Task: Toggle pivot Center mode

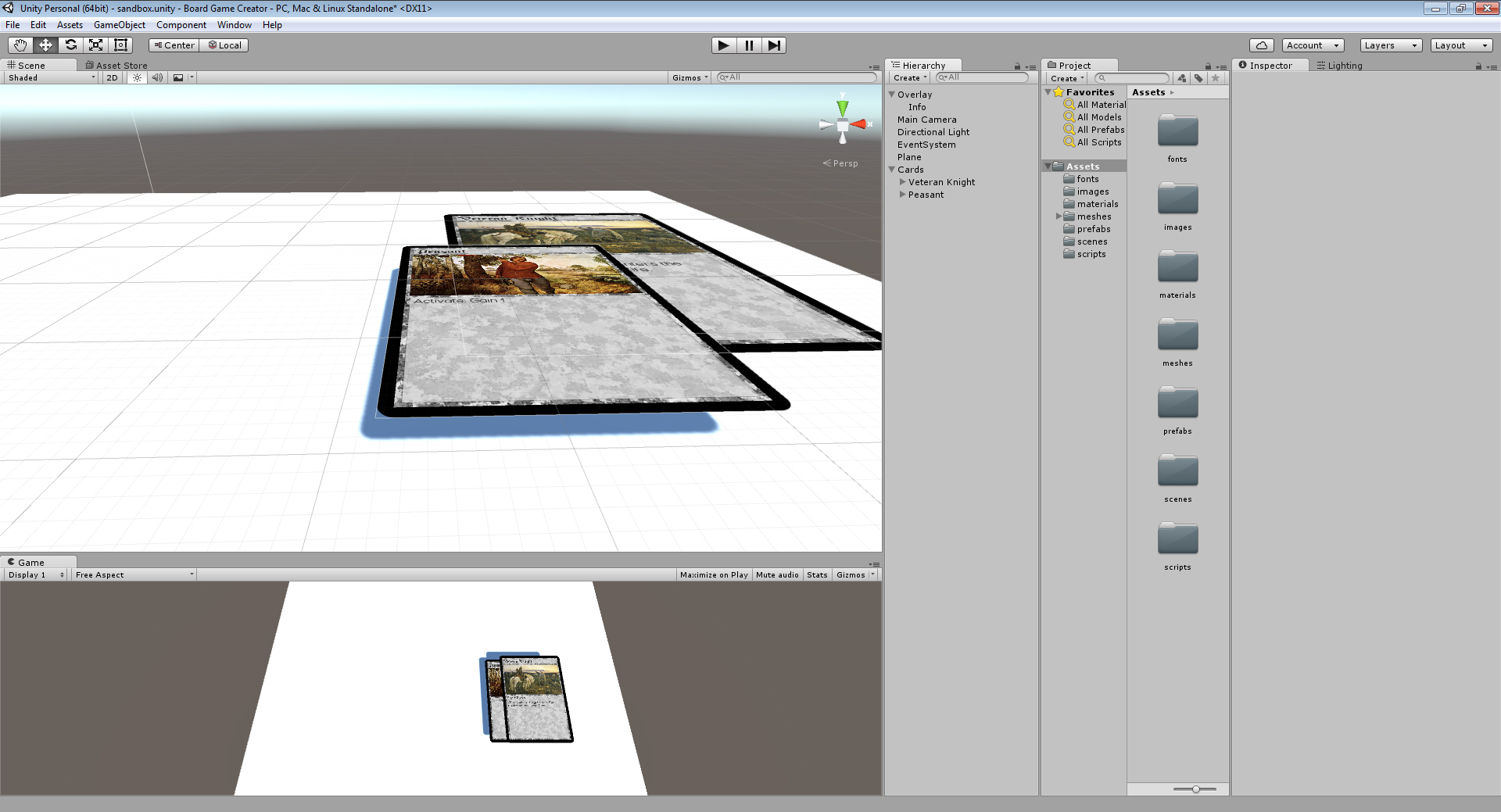Action: point(174,45)
